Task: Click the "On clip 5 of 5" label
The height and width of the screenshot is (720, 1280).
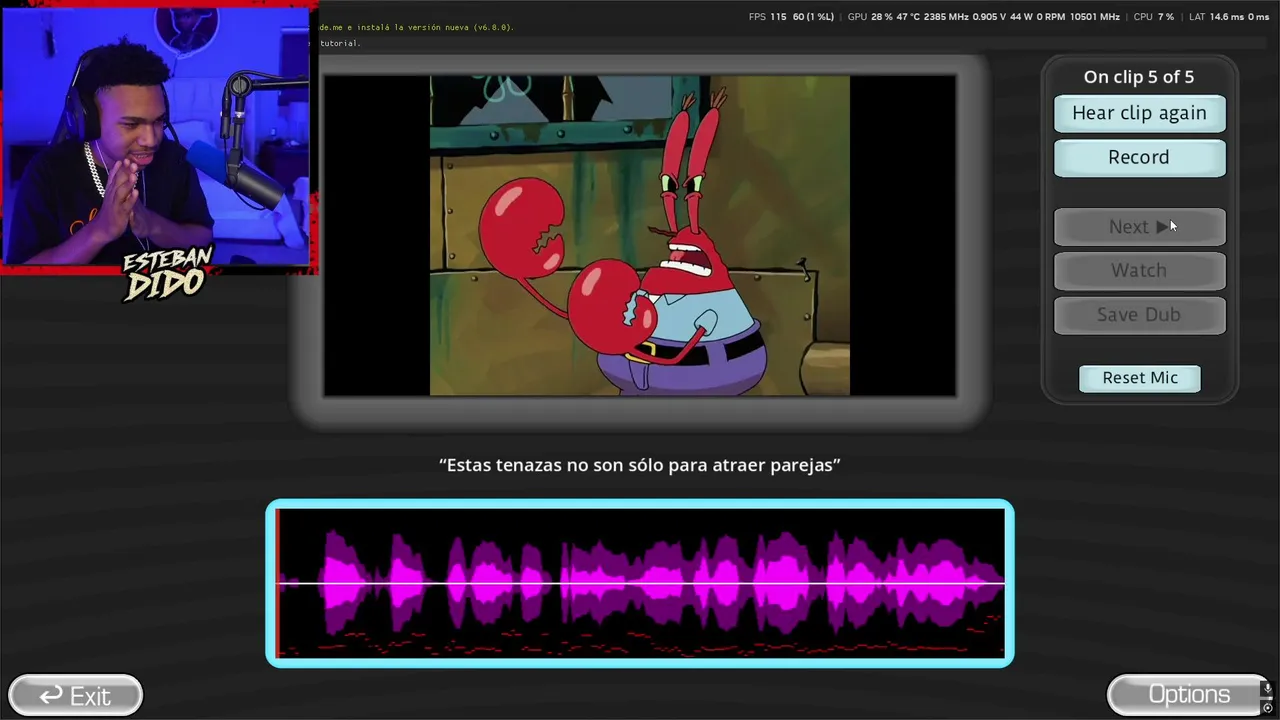Action: (x=1139, y=77)
